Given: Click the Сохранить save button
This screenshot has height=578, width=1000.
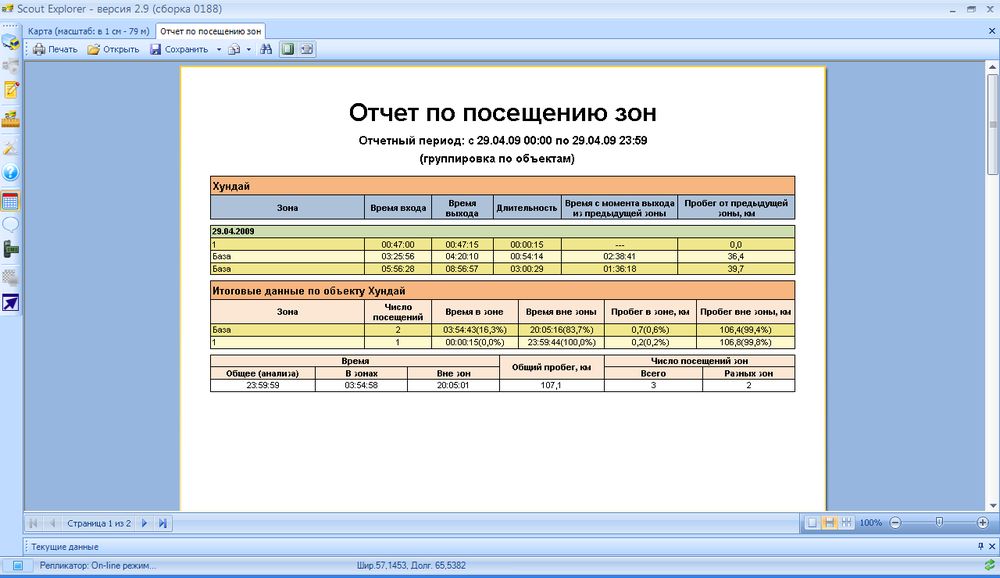Looking at the screenshot, I should tap(179, 49).
